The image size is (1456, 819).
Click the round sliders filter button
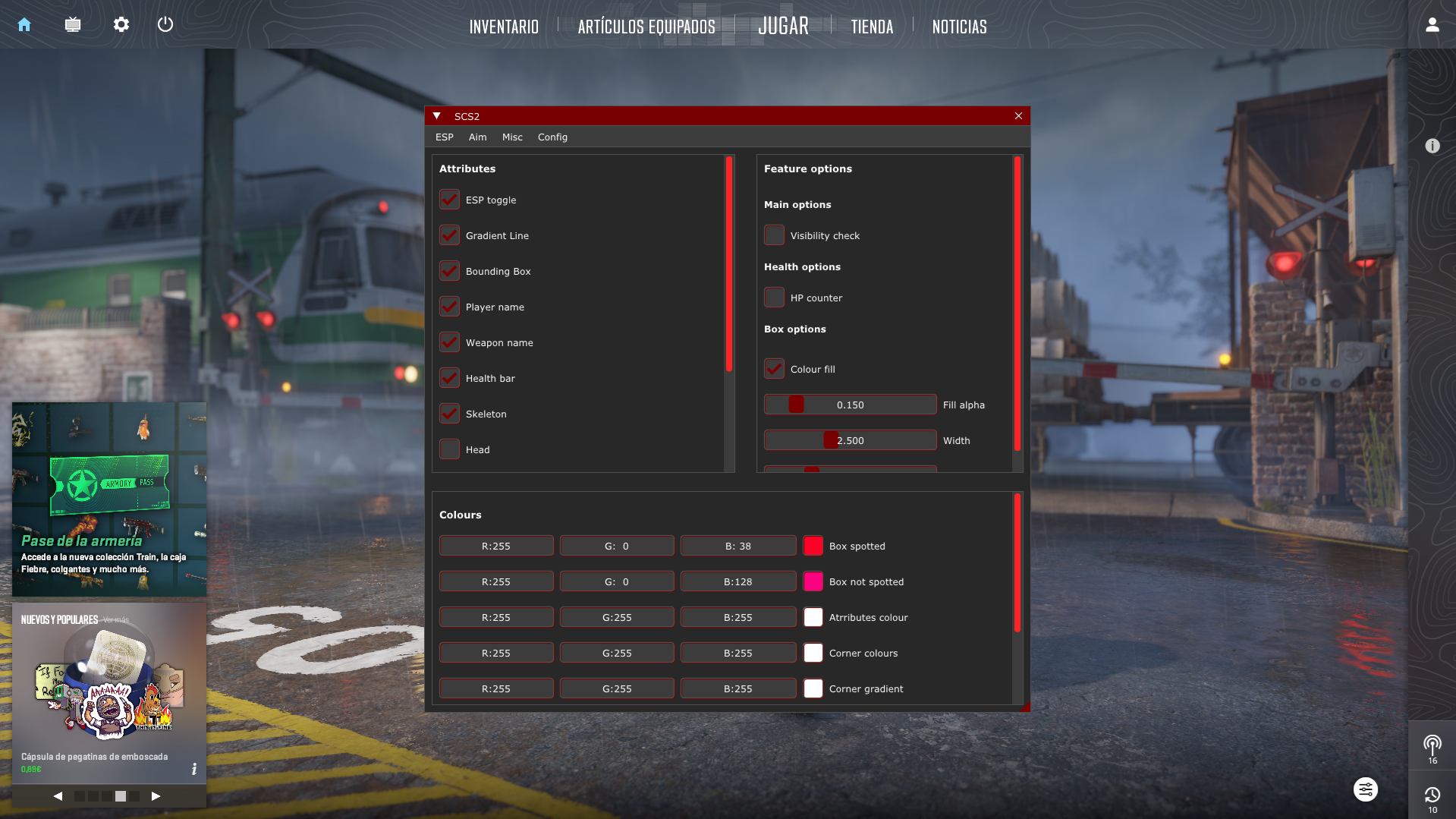coord(1366,789)
